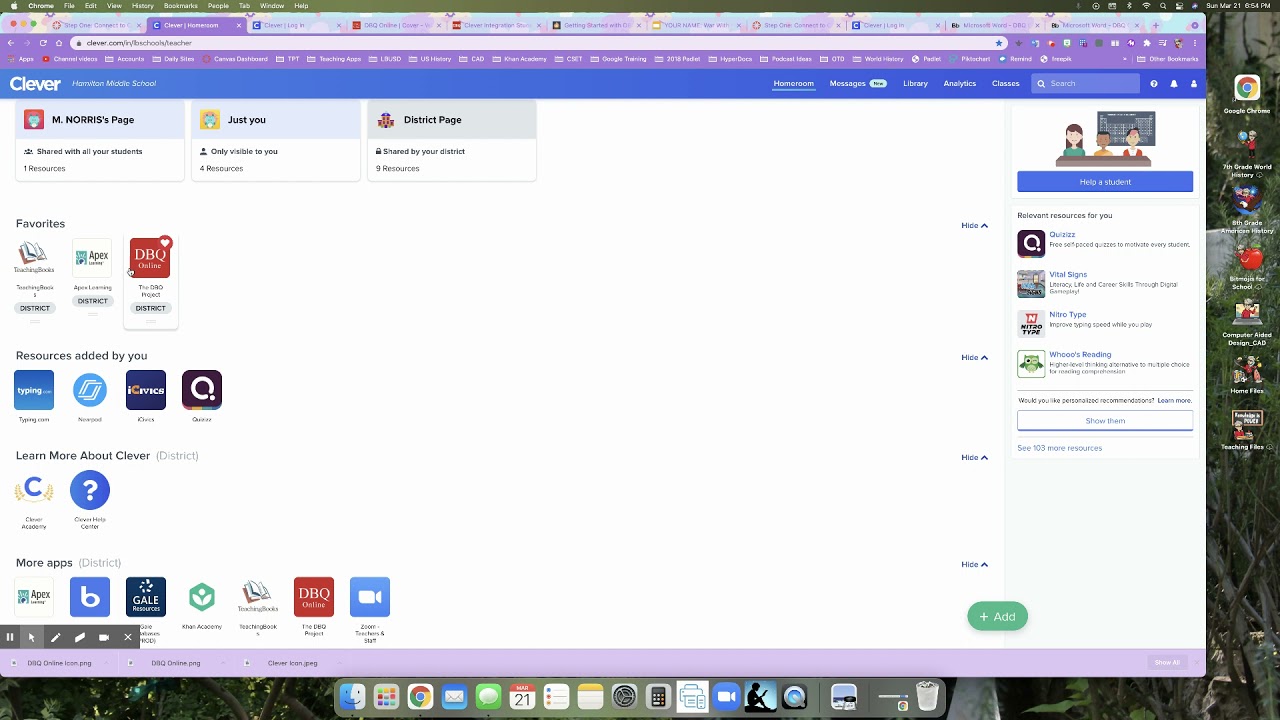Open iCivics app icon
Screen dimensions: 1280x720
[x=146, y=390]
